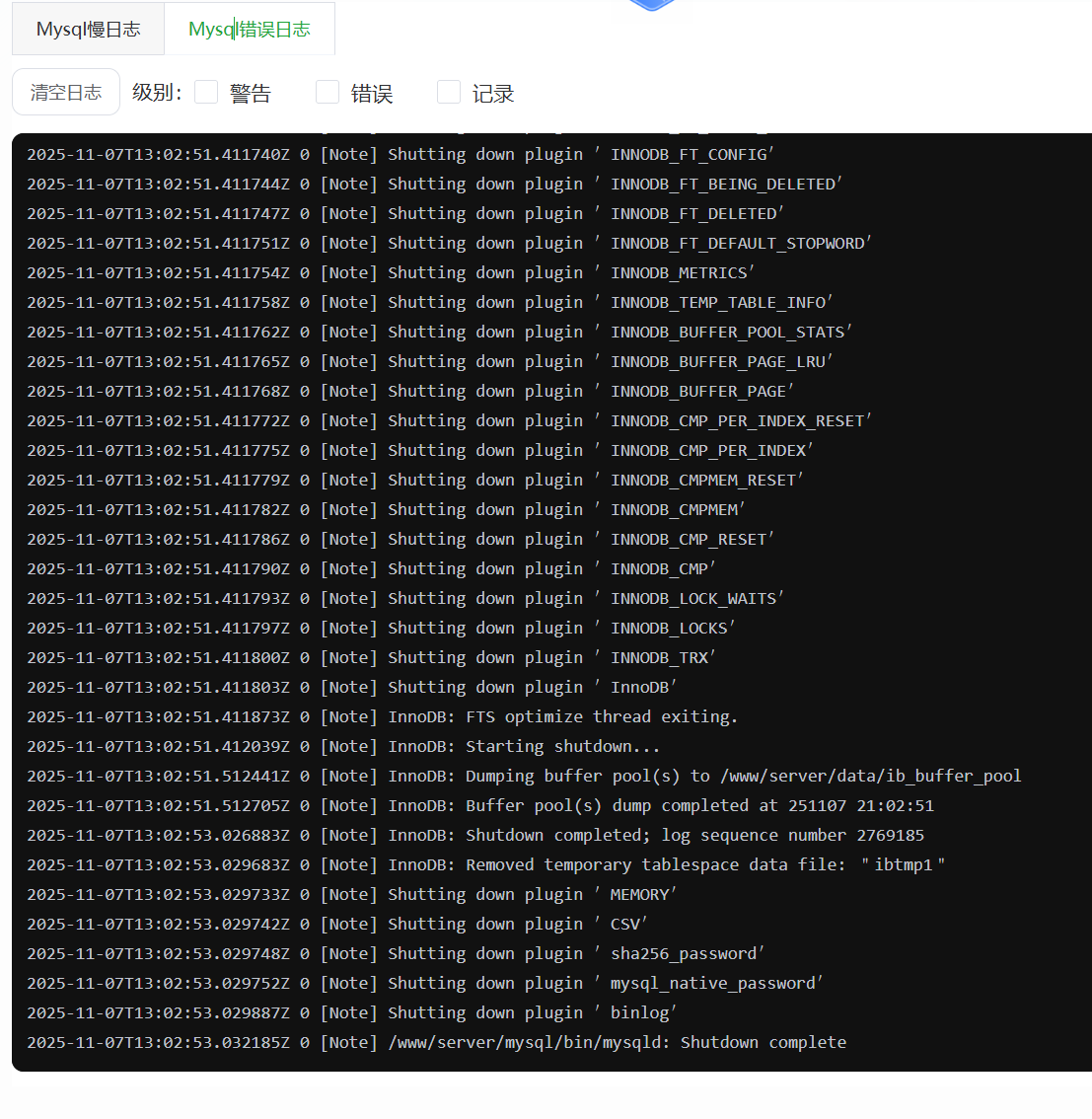Click log line for CSV plugin
Screen dimensions: 1092x1119
click(x=337, y=925)
